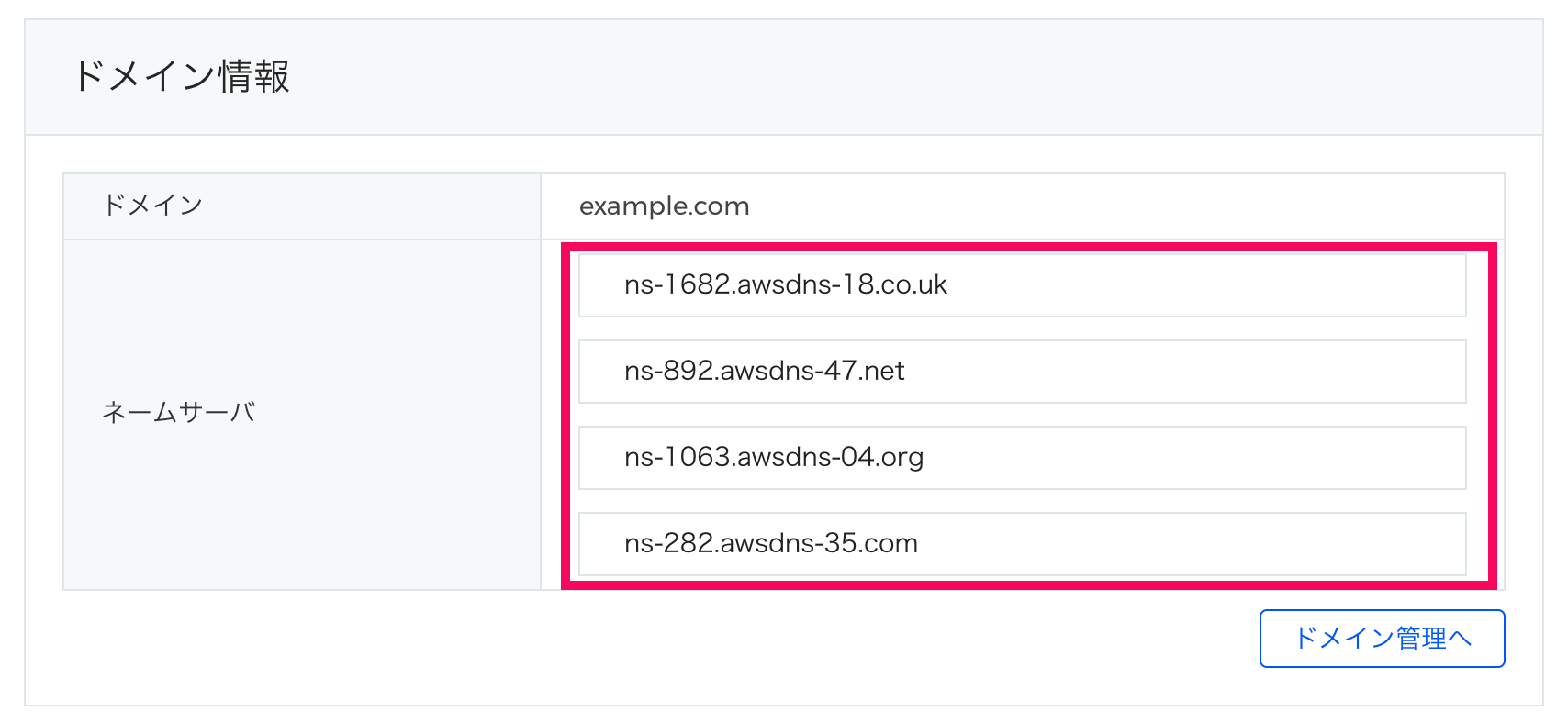The image size is (1568, 723).
Task: Click the awsdns-47 nameserver text
Action: (x=765, y=371)
